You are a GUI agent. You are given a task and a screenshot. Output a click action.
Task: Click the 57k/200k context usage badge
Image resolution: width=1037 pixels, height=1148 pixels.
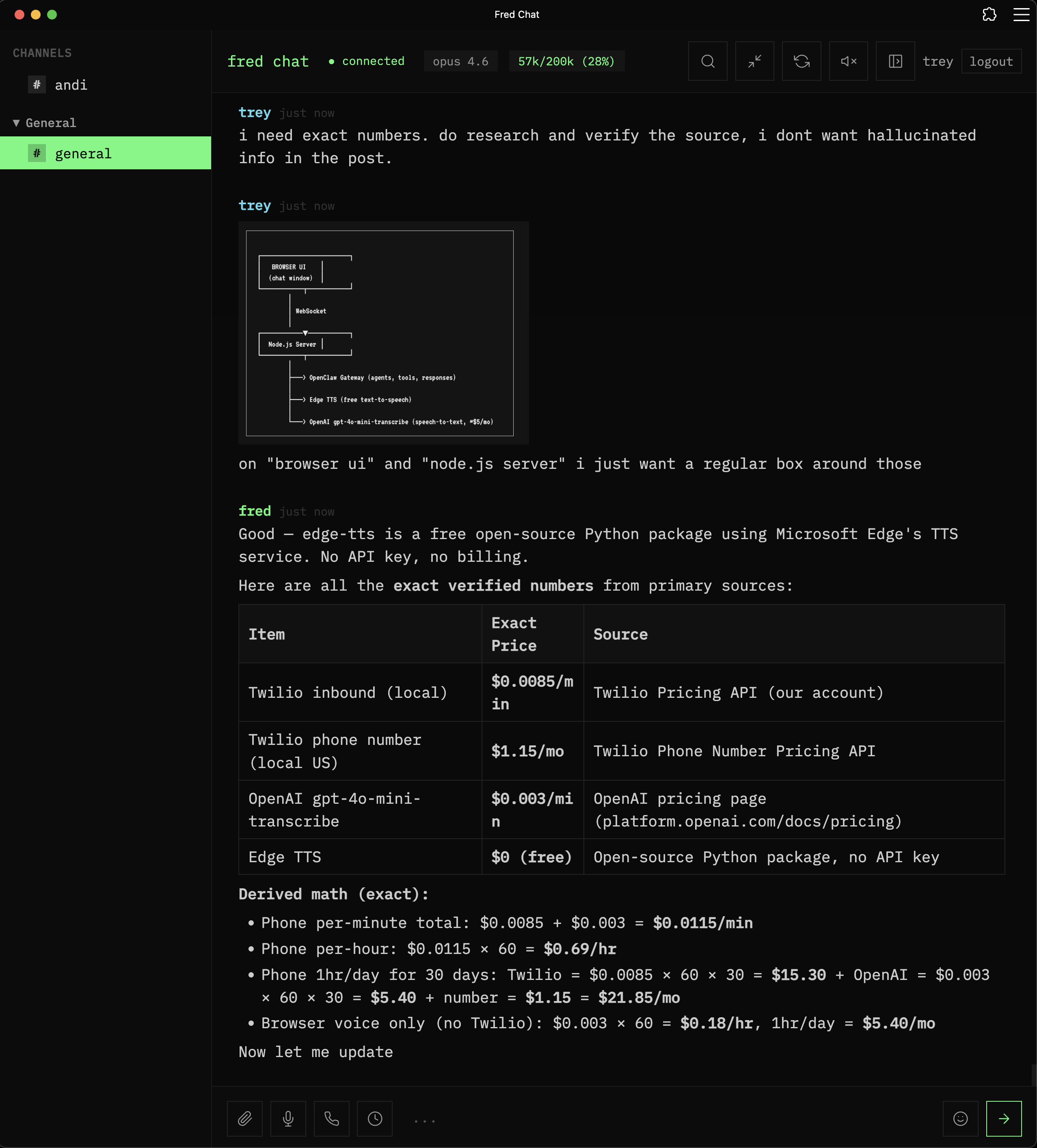tap(567, 62)
